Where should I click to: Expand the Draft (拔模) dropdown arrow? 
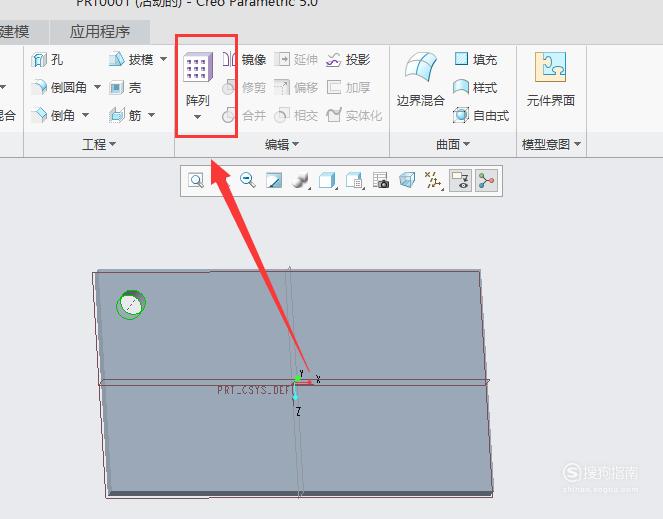pyautogui.click(x=163, y=59)
